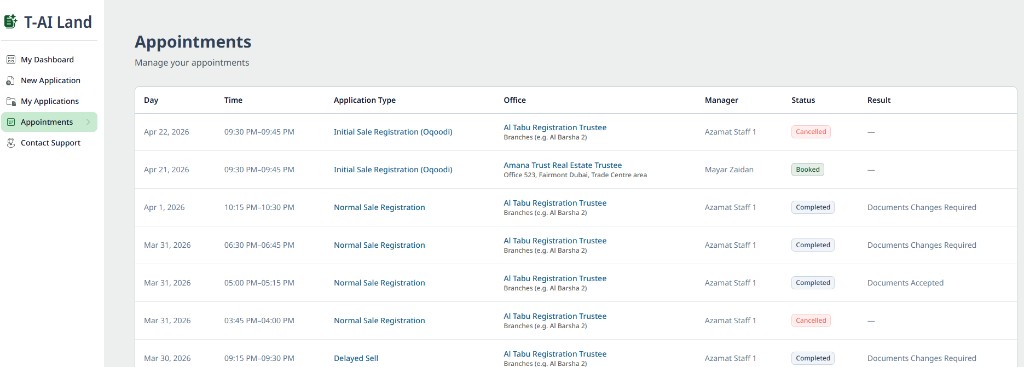1024x367 pixels.
Task: Select Appointments in the sidebar
Action: [49, 122]
